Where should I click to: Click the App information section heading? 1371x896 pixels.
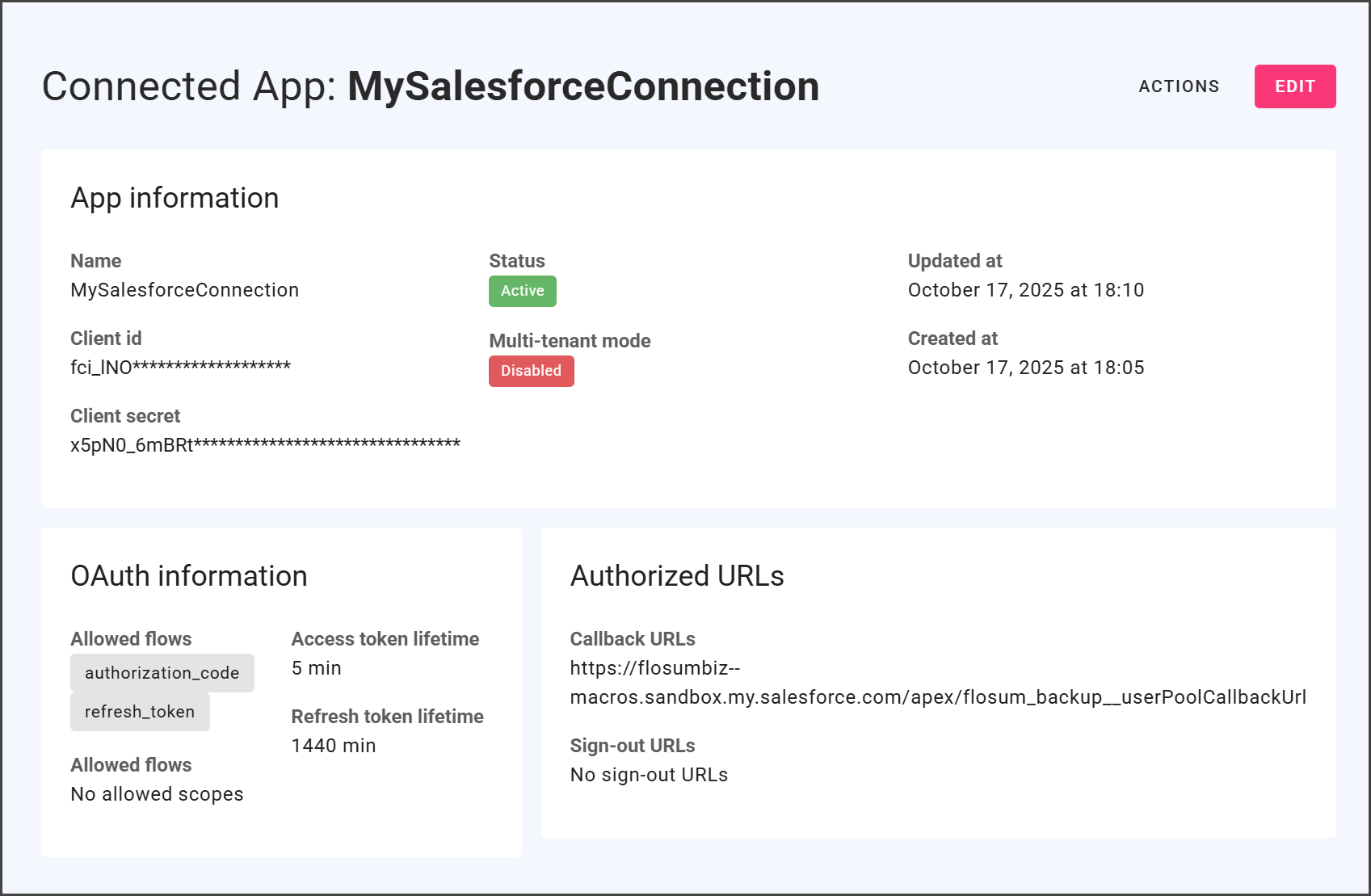[x=175, y=198]
